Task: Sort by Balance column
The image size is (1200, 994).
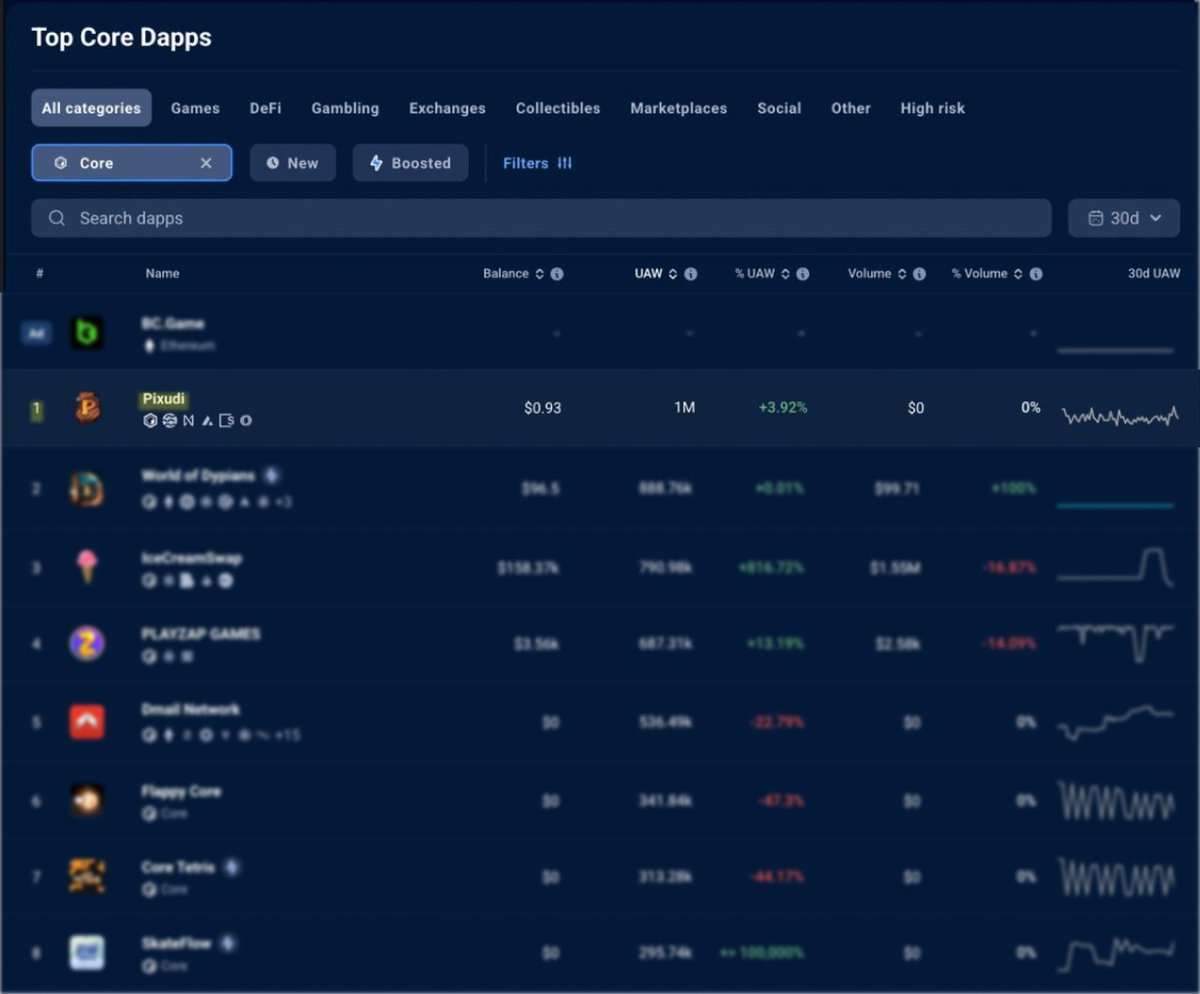Action: point(513,273)
